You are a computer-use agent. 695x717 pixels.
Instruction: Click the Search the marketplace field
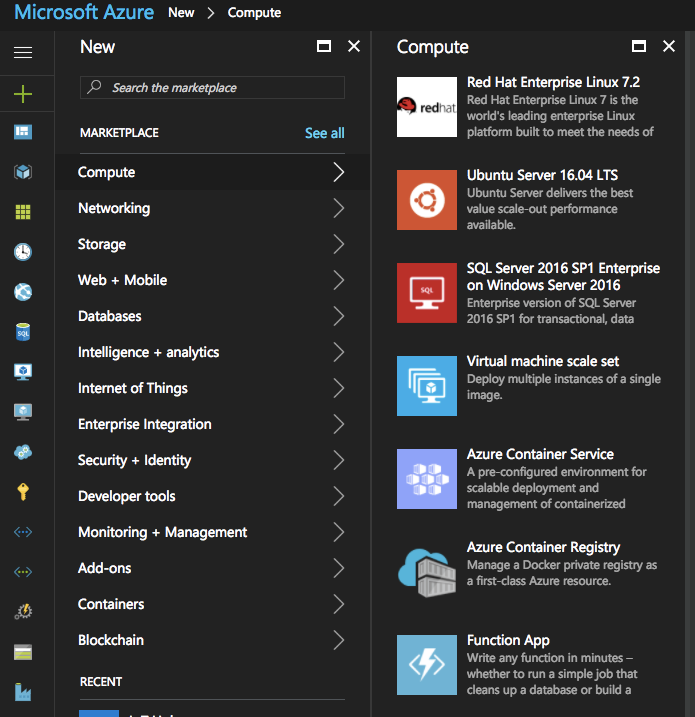click(212, 88)
